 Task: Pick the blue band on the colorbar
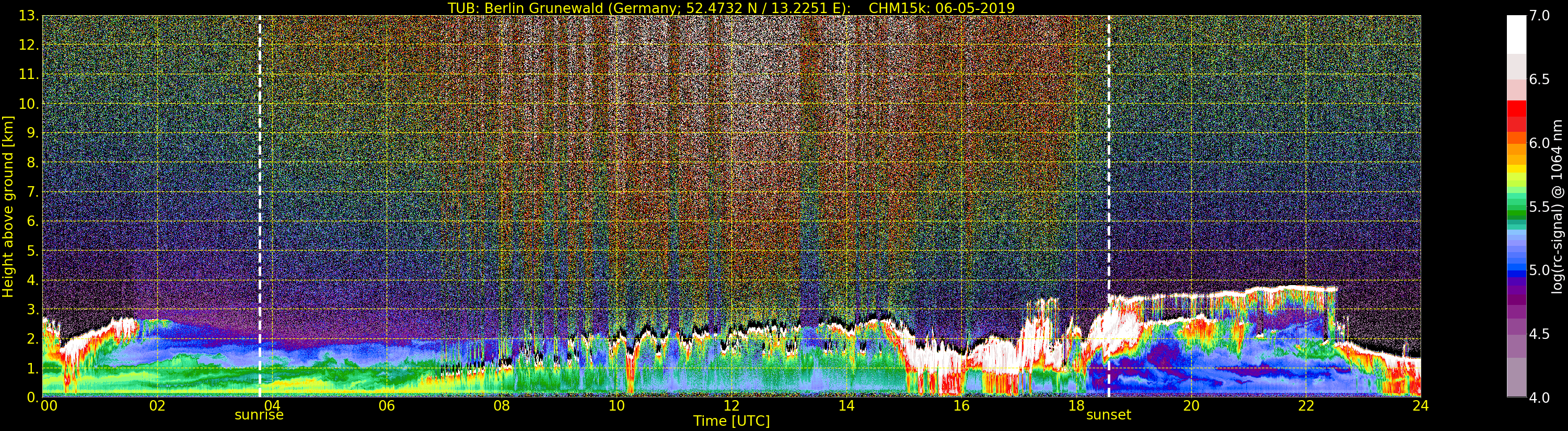pos(1516,268)
